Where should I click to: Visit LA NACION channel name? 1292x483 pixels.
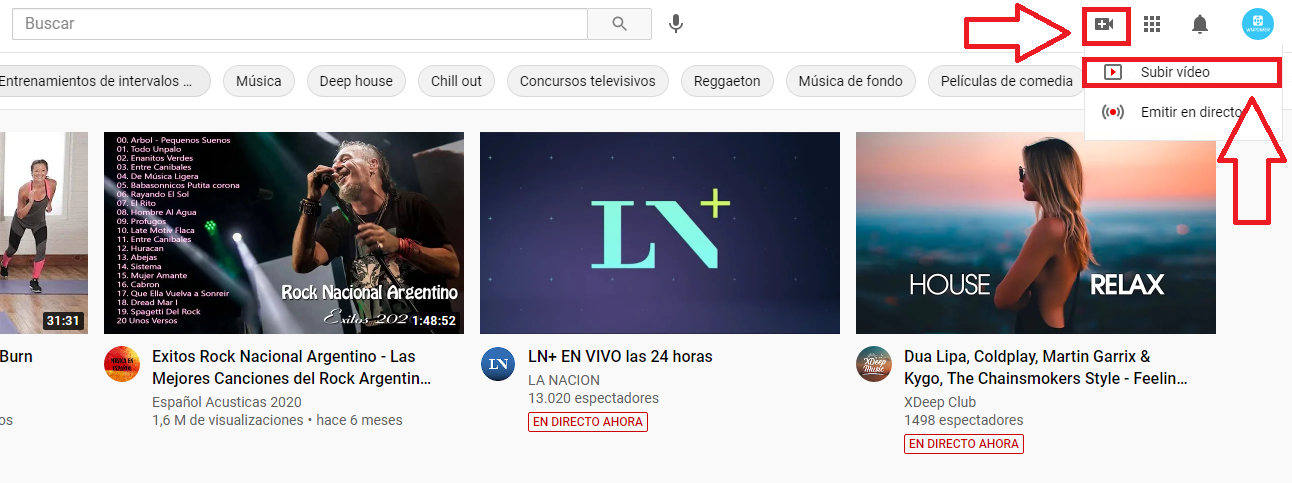pyautogui.click(x=564, y=380)
